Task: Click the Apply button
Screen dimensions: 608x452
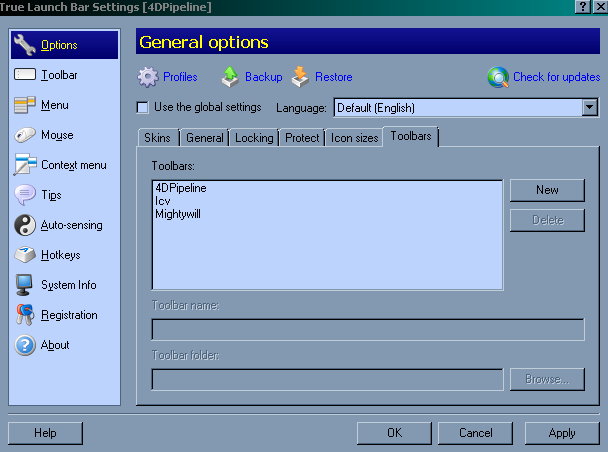Action: [x=562, y=433]
